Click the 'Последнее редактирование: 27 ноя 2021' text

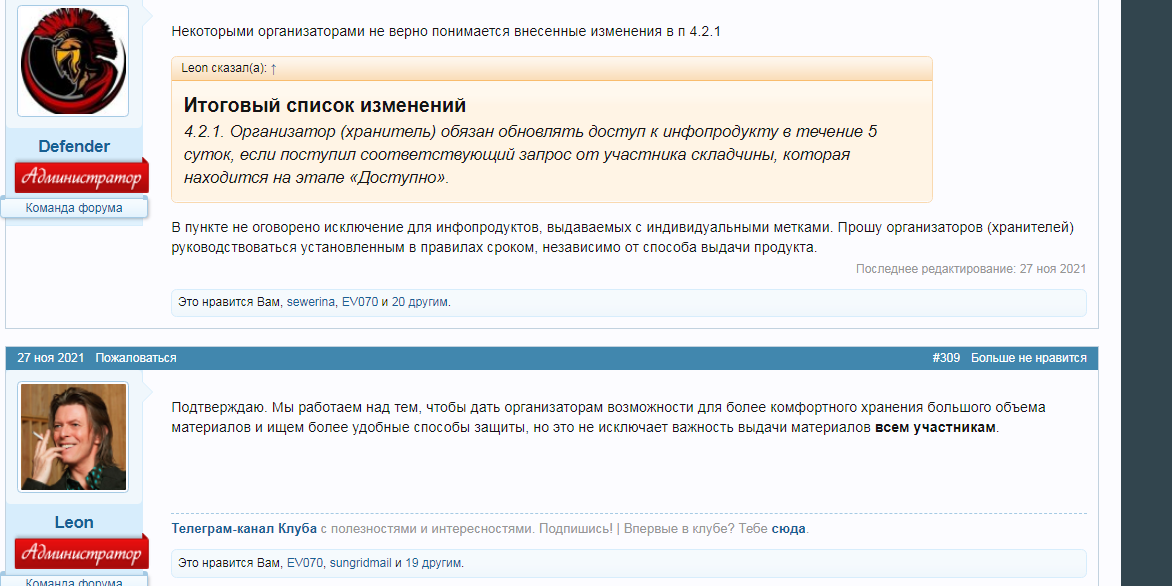pyautogui.click(x=971, y=268)
